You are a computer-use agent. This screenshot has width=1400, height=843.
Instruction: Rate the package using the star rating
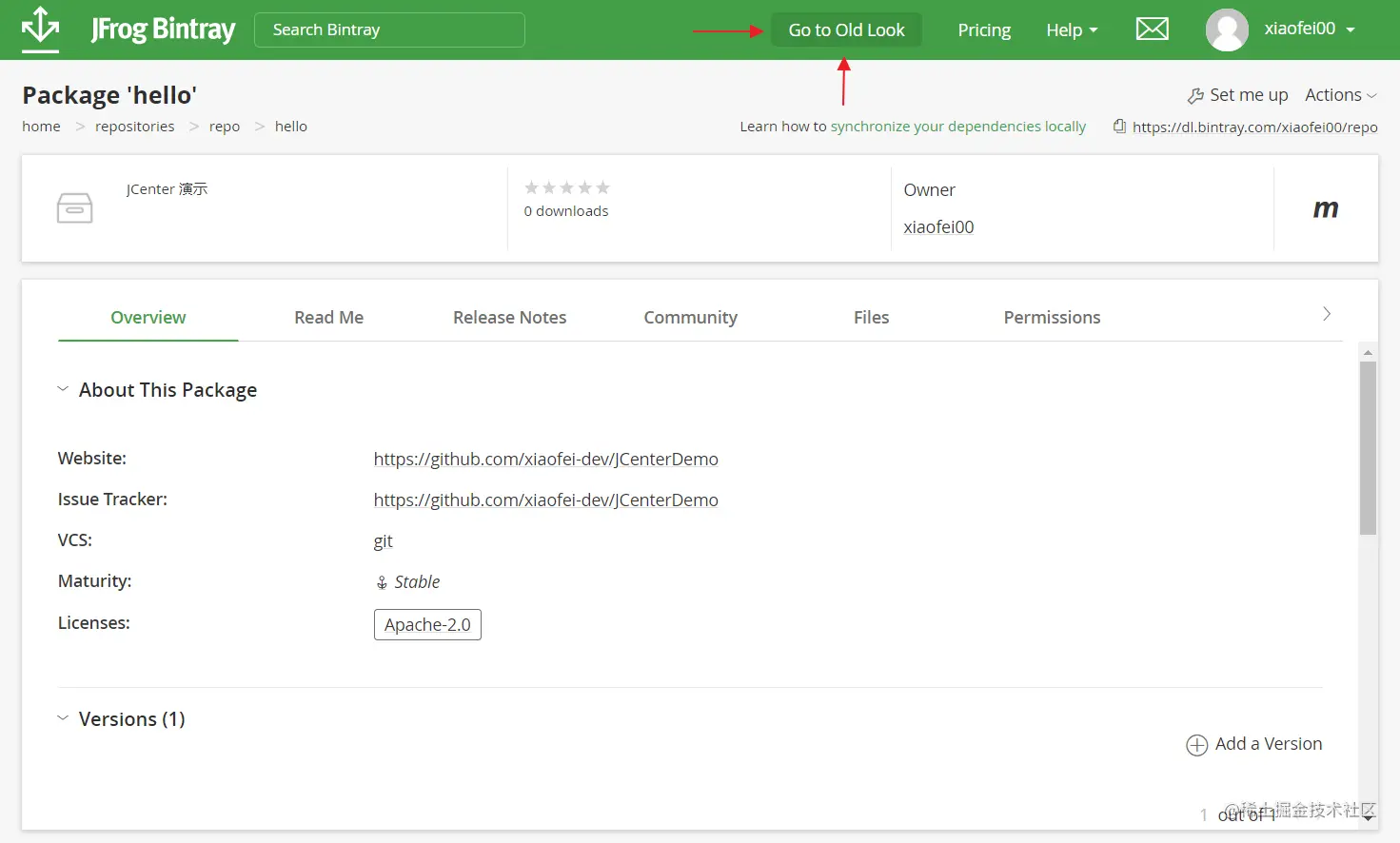pyautogui.click(x=566, y=187)
